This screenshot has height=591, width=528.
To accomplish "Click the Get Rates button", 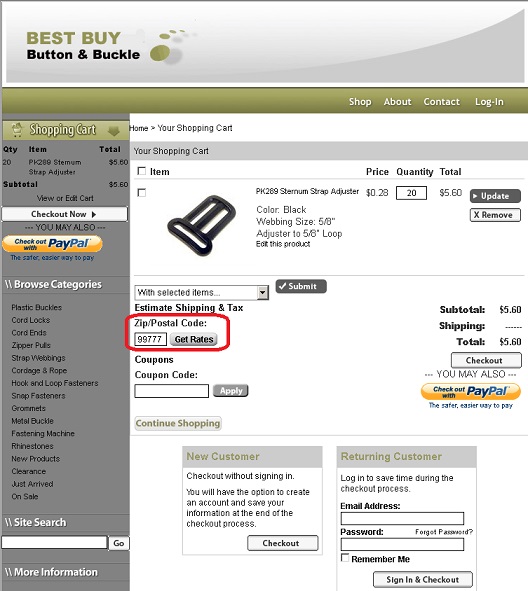I will coord(194,339).
